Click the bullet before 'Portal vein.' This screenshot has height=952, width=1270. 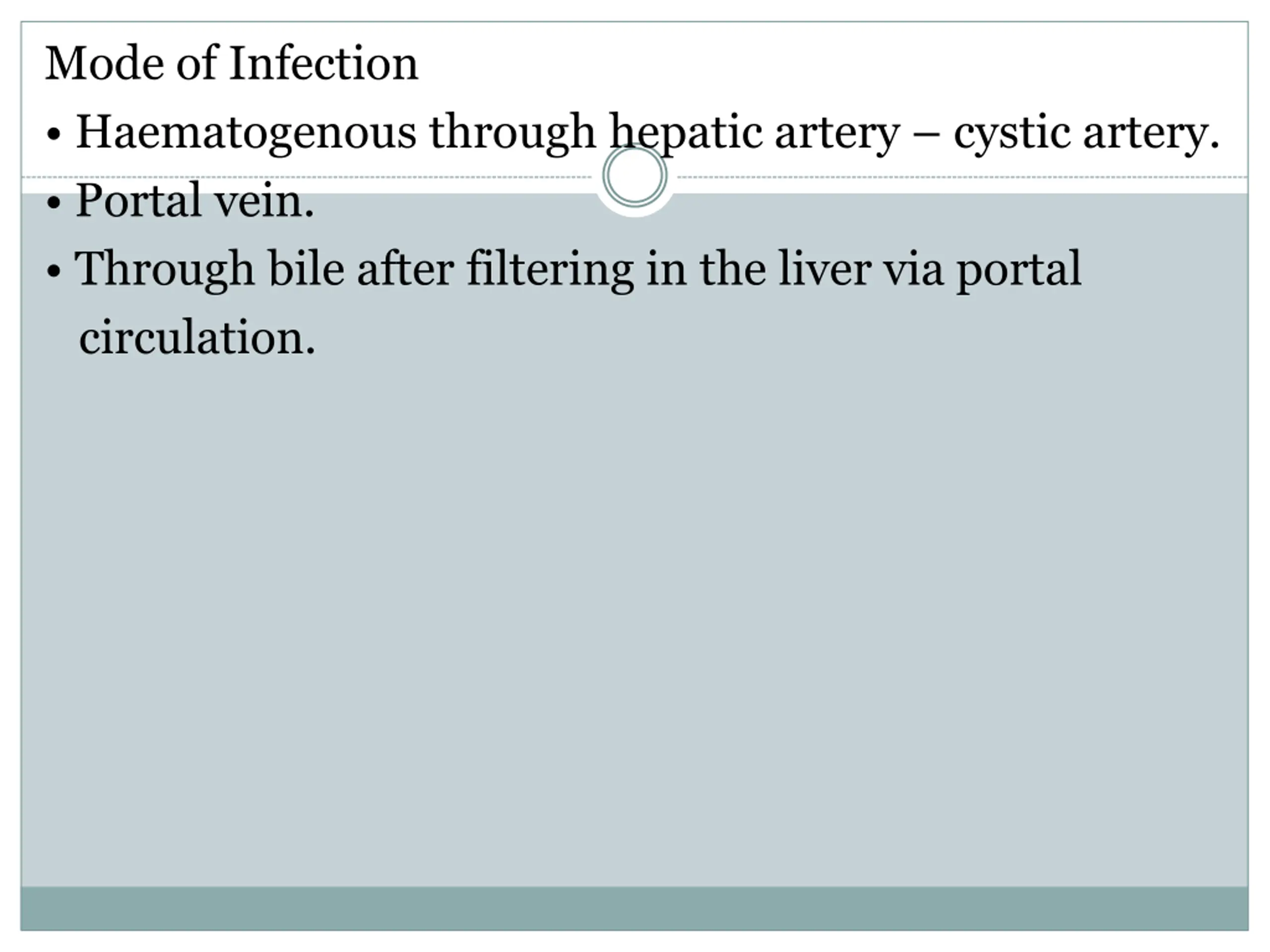(54, 203)
